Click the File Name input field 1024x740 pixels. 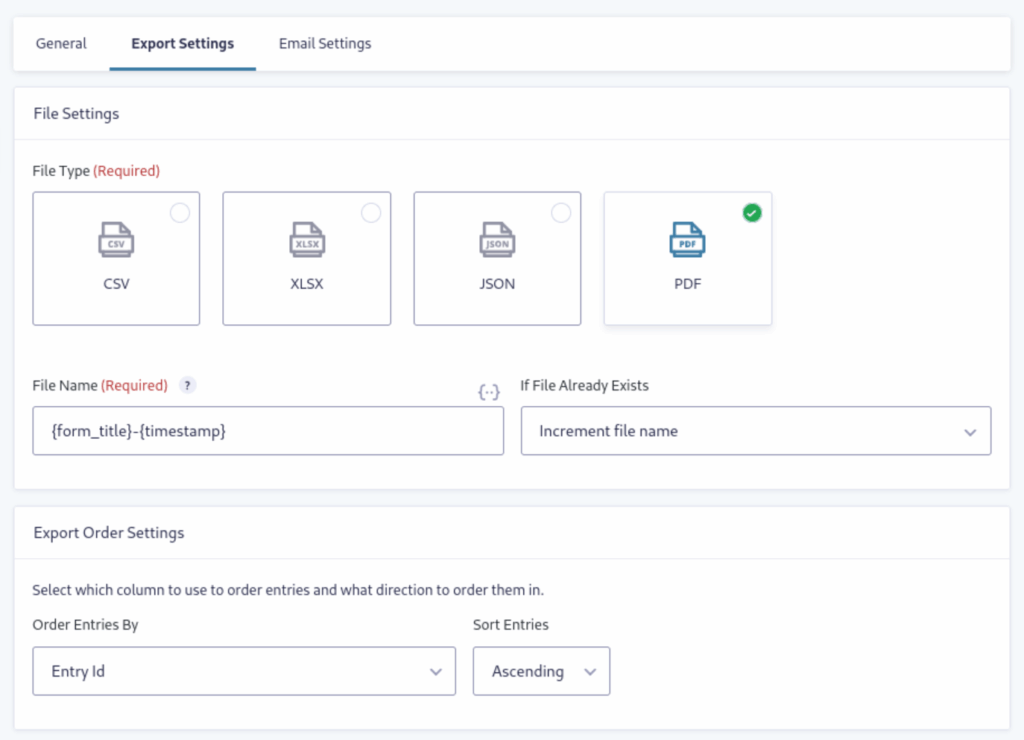click(x=268, y=431)
